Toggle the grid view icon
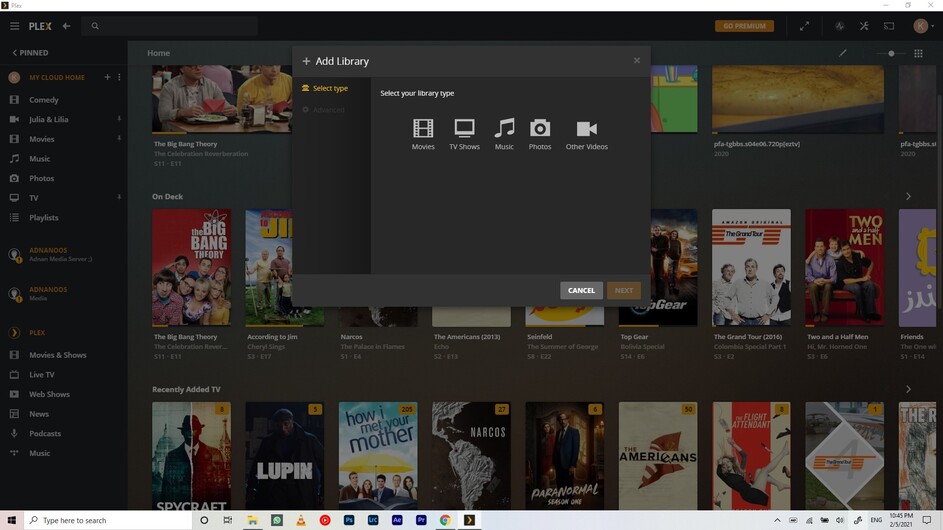Viewport: 943px width, 530px height. click(x=918, y=53)
